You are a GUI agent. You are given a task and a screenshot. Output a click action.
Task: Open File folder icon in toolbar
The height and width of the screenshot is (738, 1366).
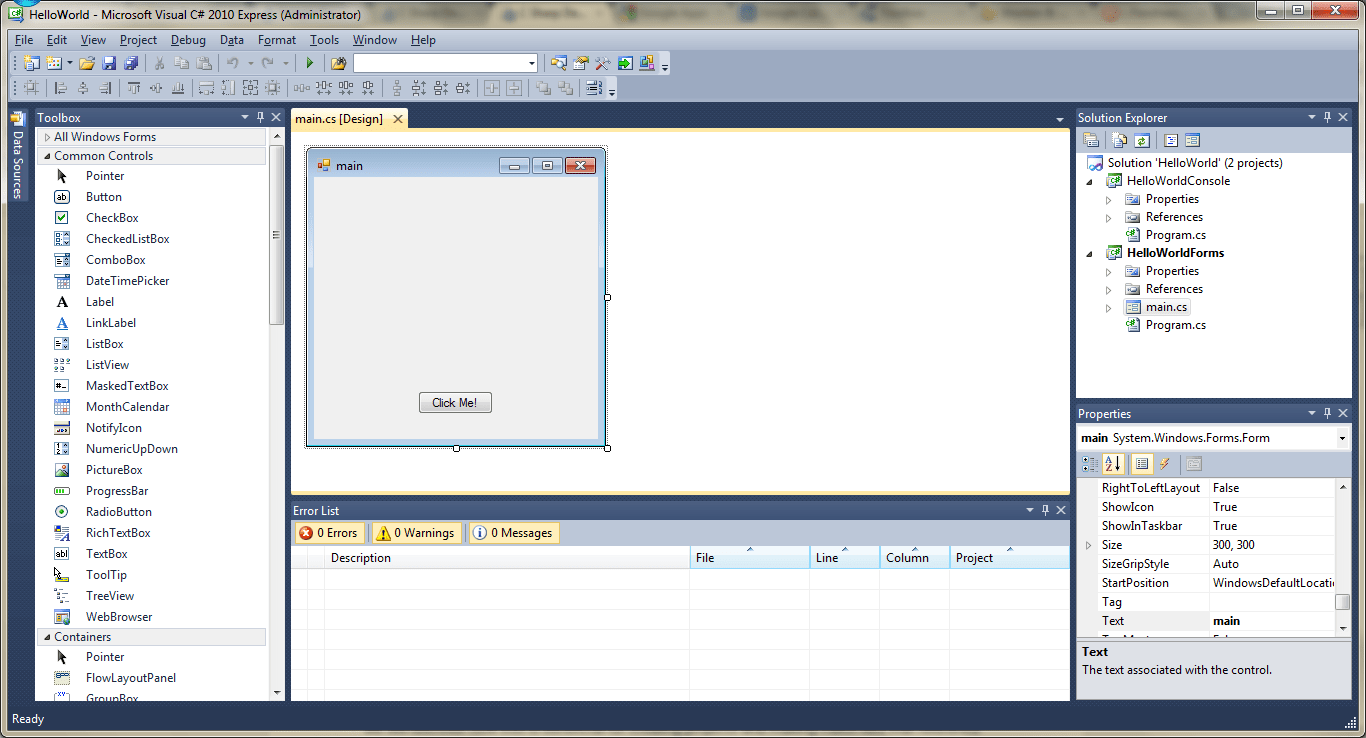(87, 63)
